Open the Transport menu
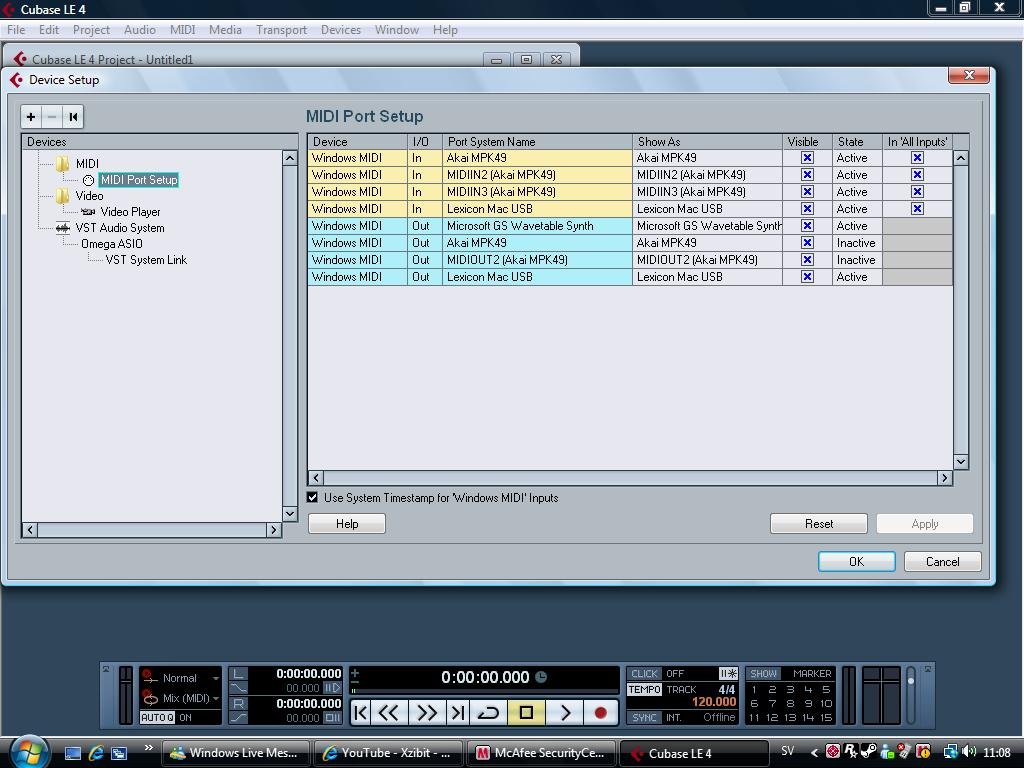The width and height of the screenshot is (1024, 768). [281, 30]
